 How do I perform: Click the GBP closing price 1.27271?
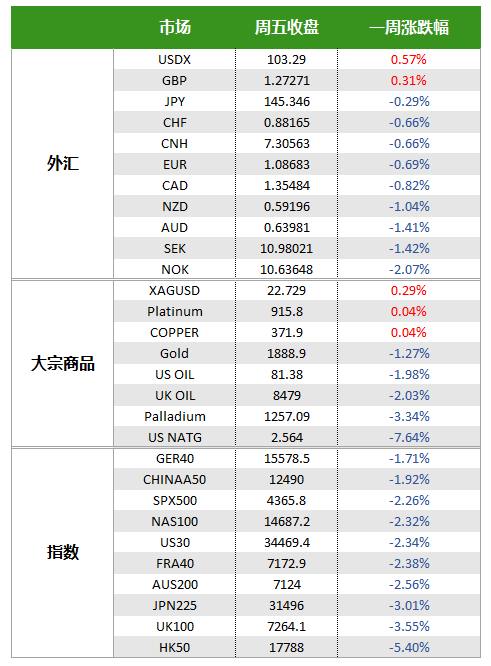[287, 81]
